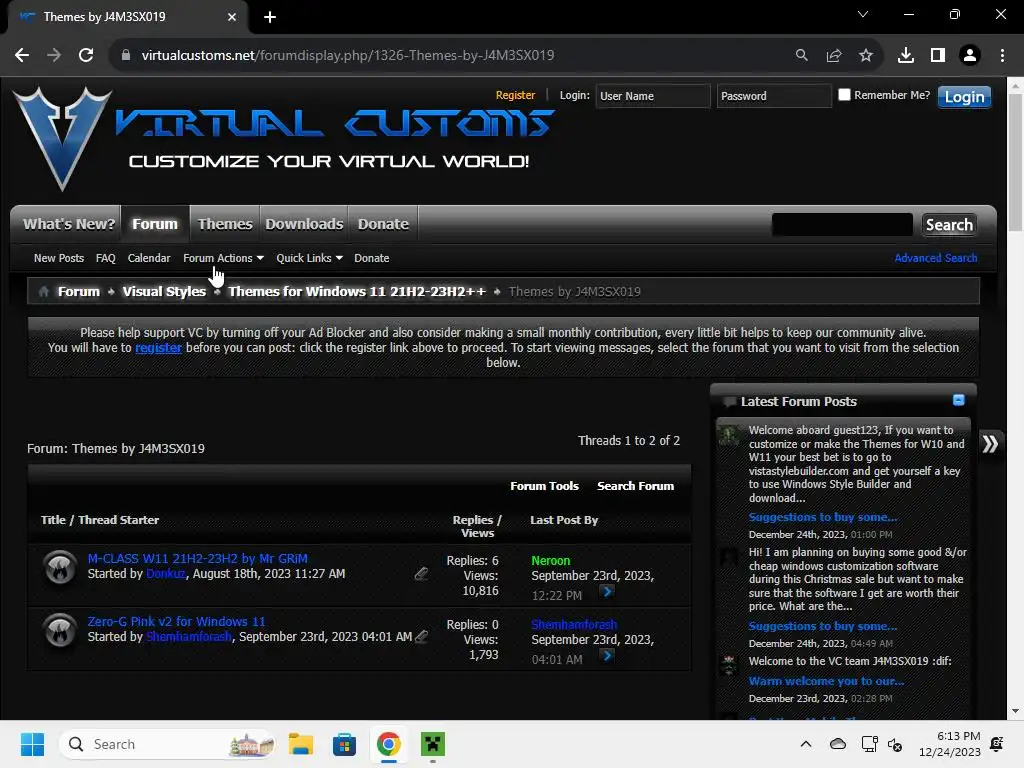Viewport: 1024px width, 768px height.
Task: Open Microsoft Store from taskbar
Action: pos(344,744)
